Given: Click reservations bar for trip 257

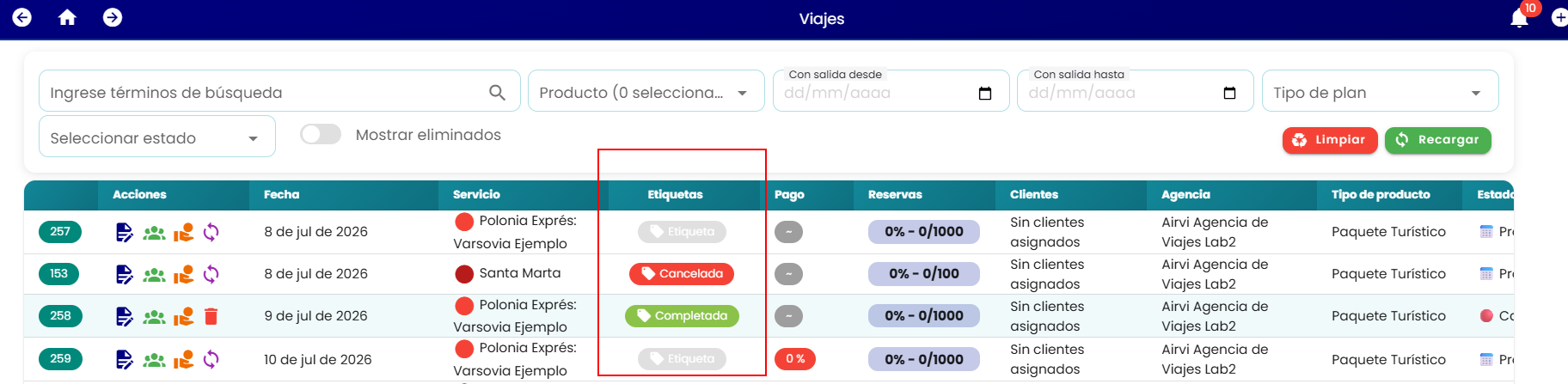Looking at the screenshot, I should click(x=924, y=232).
